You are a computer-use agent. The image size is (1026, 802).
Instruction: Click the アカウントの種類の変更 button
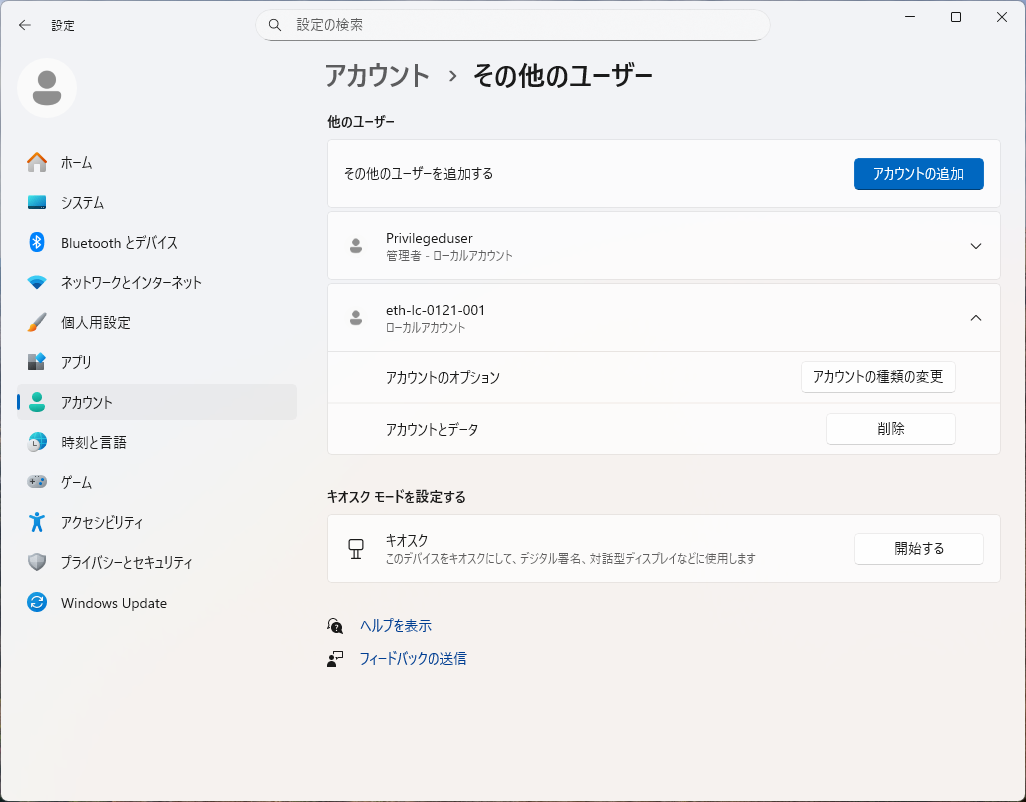878,377
